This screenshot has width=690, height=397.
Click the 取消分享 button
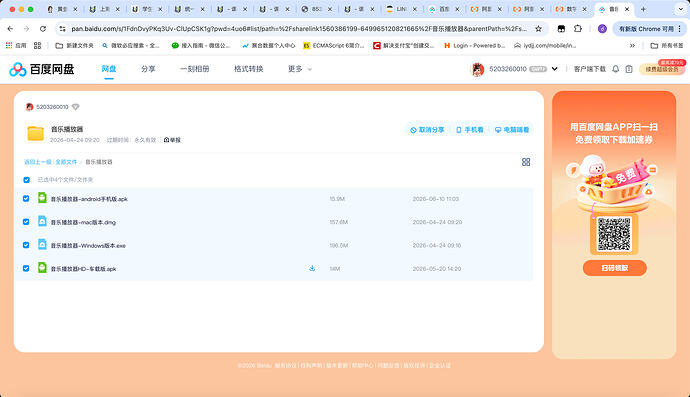pos(427,130)
